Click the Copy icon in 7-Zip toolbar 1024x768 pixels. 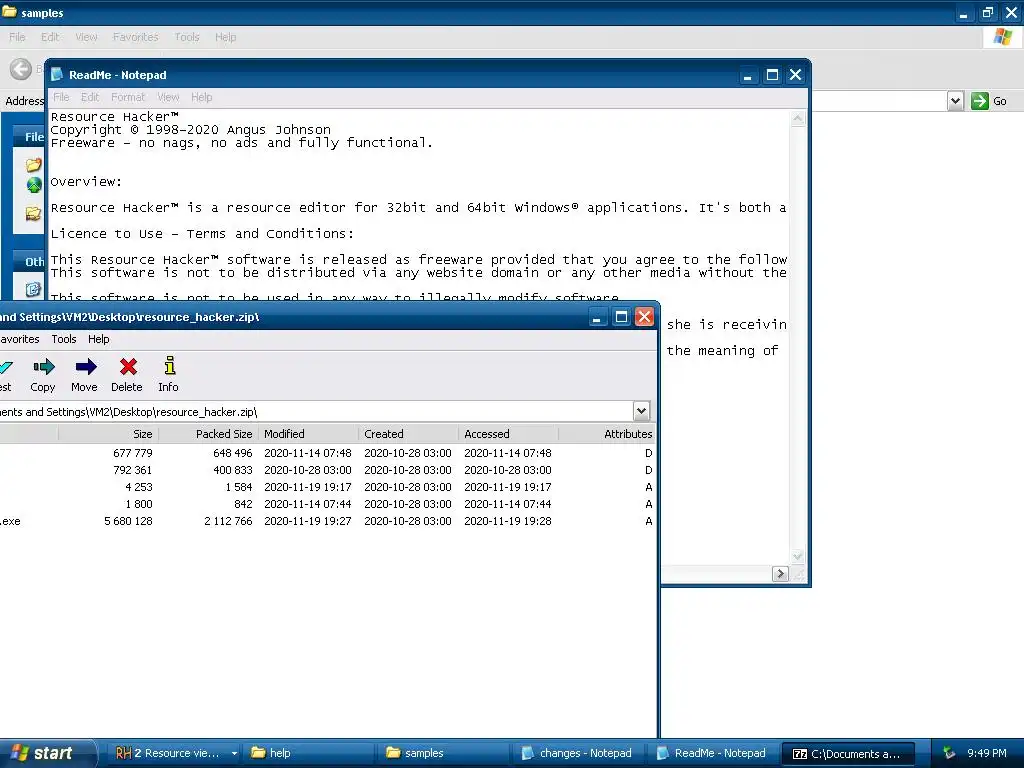[44, 366]
